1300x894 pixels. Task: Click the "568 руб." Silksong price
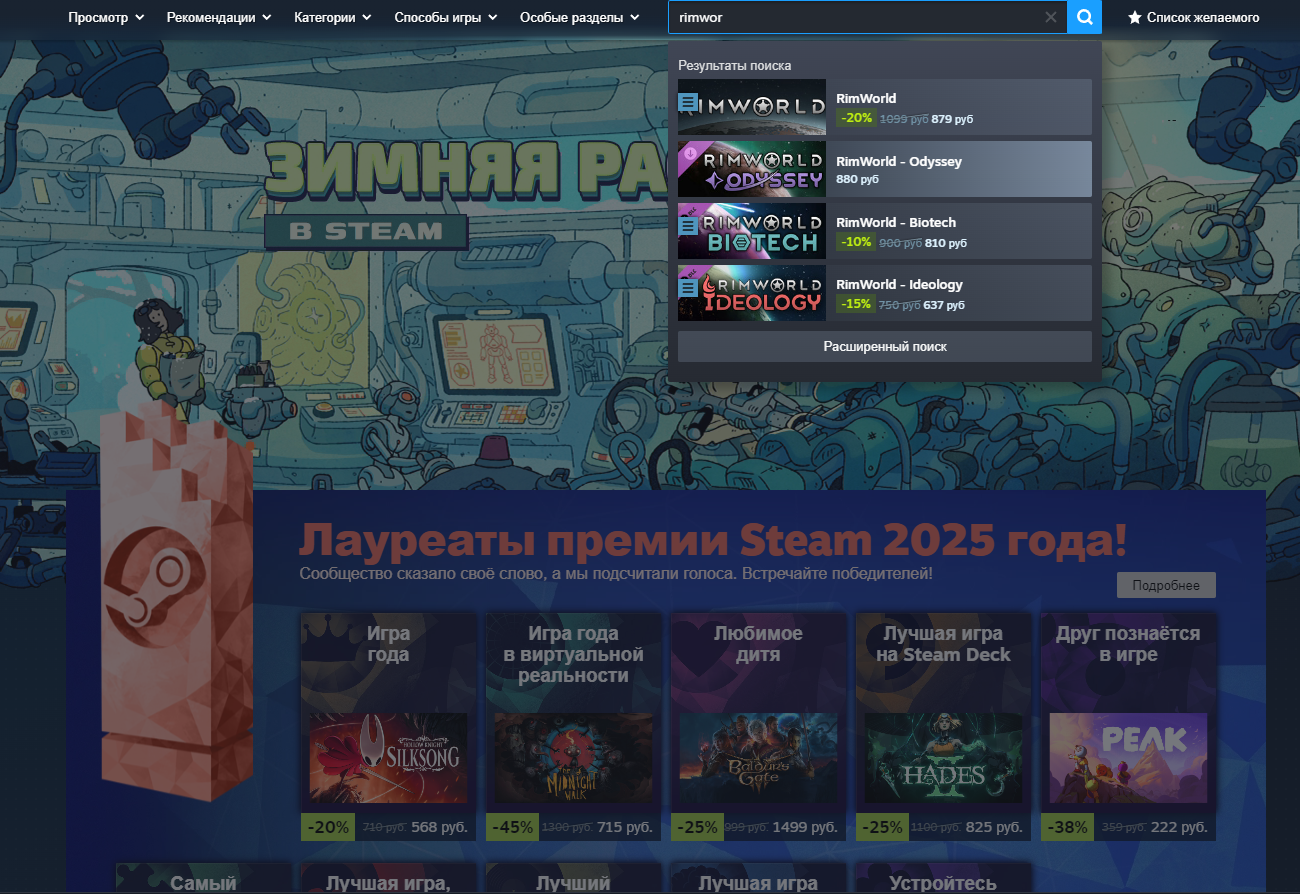click(439, 828)
